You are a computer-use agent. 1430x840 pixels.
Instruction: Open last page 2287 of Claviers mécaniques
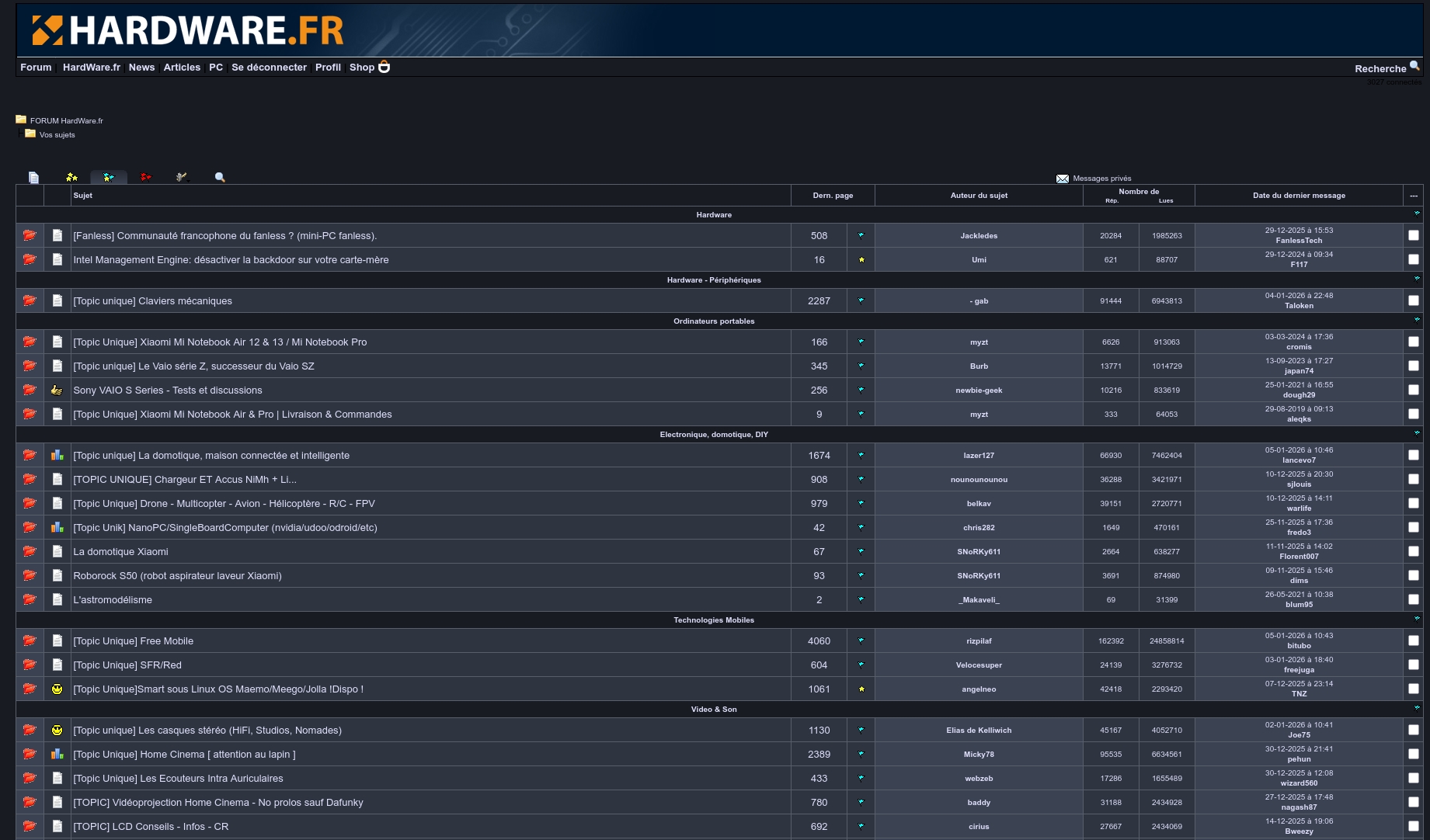click(819, 300)
